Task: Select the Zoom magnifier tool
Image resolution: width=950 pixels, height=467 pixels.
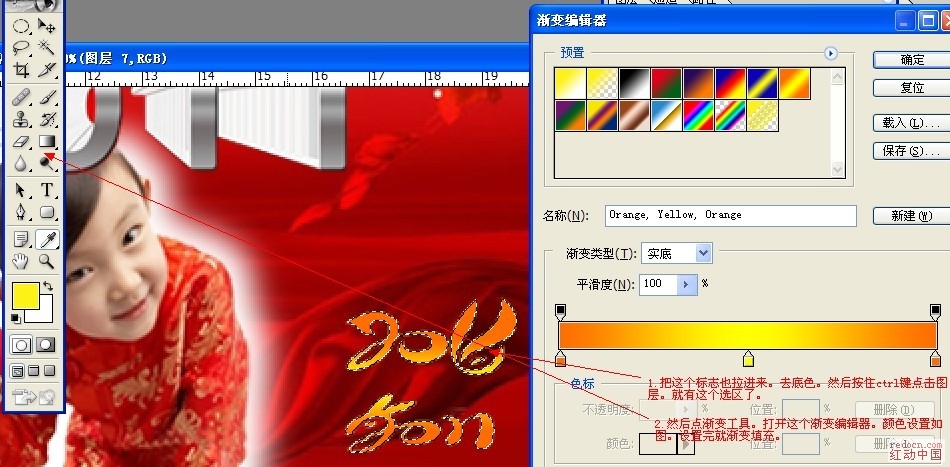Action: [46, 261]
